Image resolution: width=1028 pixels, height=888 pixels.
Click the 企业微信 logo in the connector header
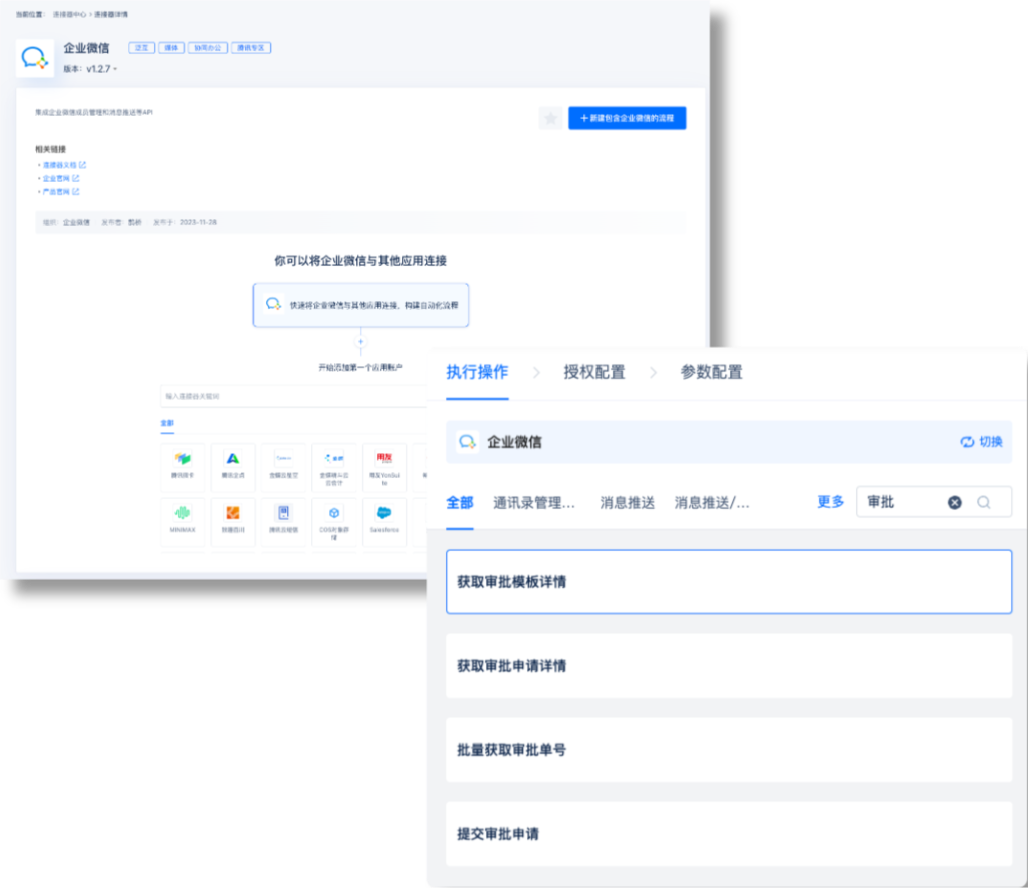tap(35, 58)
